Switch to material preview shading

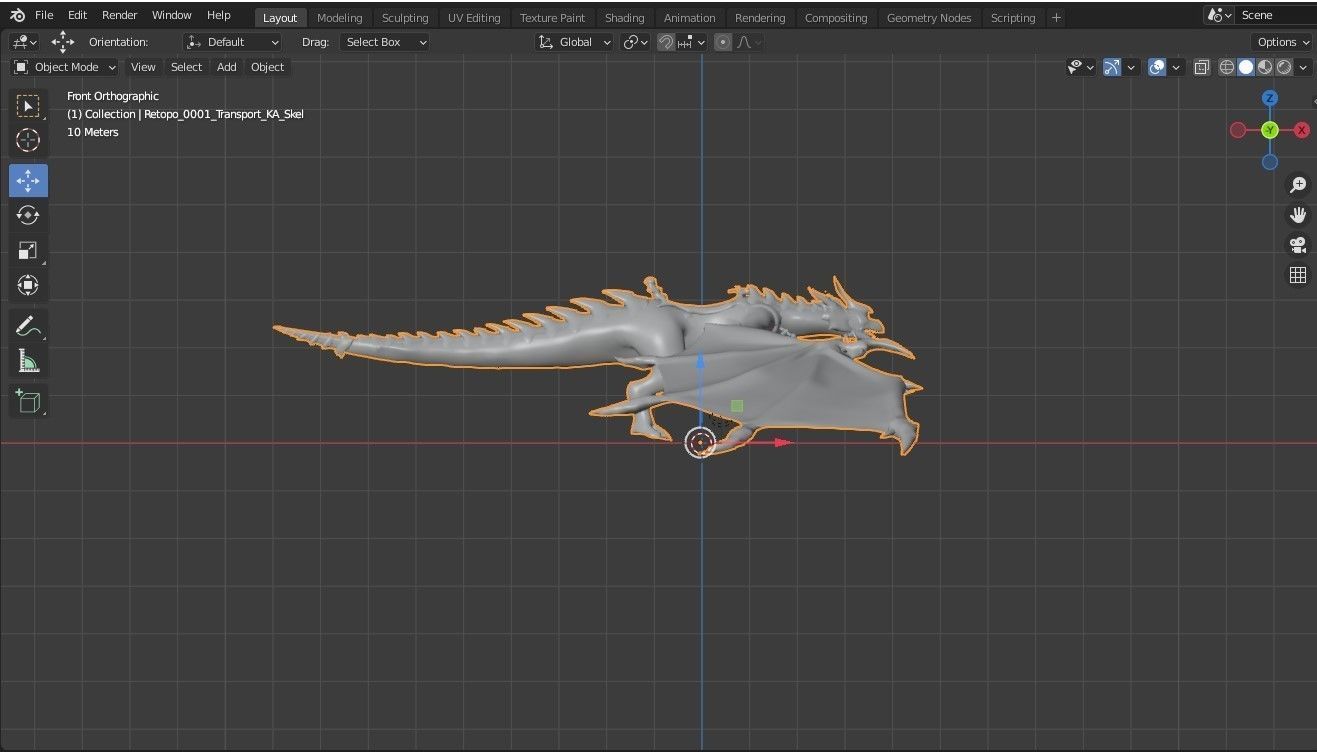pyautogui.click(x=1265, y=67)
